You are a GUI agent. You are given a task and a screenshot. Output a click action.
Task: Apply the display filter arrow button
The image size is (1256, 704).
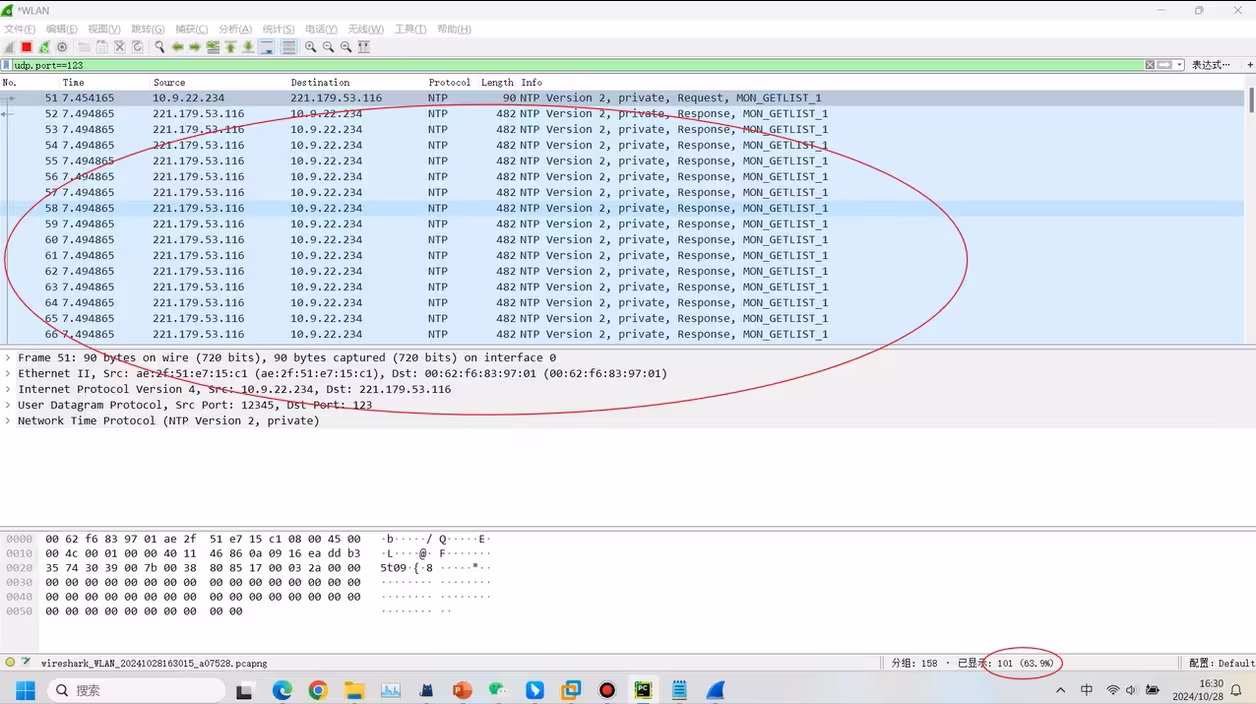tap(1165, 65)
